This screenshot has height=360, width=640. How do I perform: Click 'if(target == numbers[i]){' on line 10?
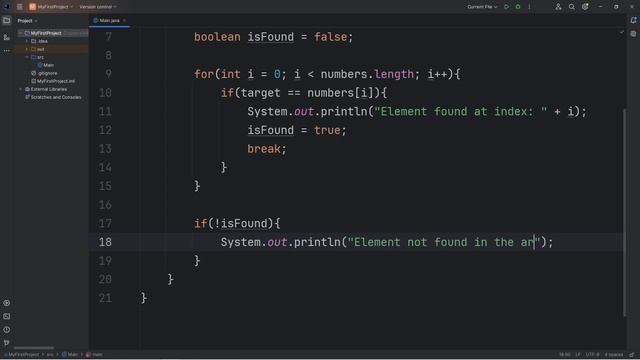pyautogui.click(x=304, y=93)
